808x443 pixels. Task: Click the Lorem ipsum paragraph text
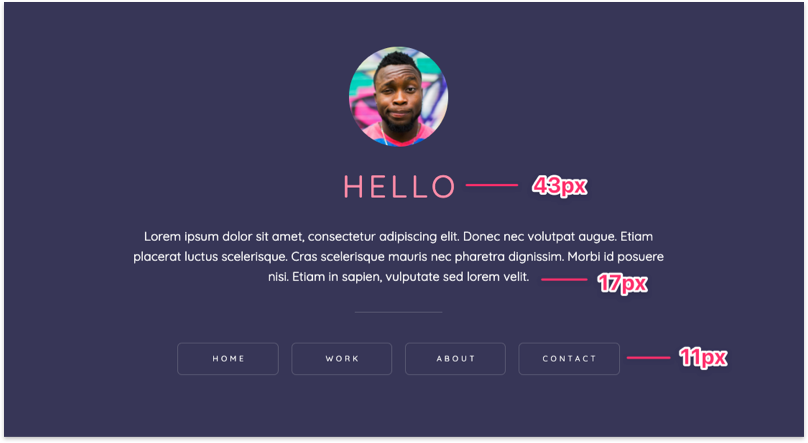point(398,257)
